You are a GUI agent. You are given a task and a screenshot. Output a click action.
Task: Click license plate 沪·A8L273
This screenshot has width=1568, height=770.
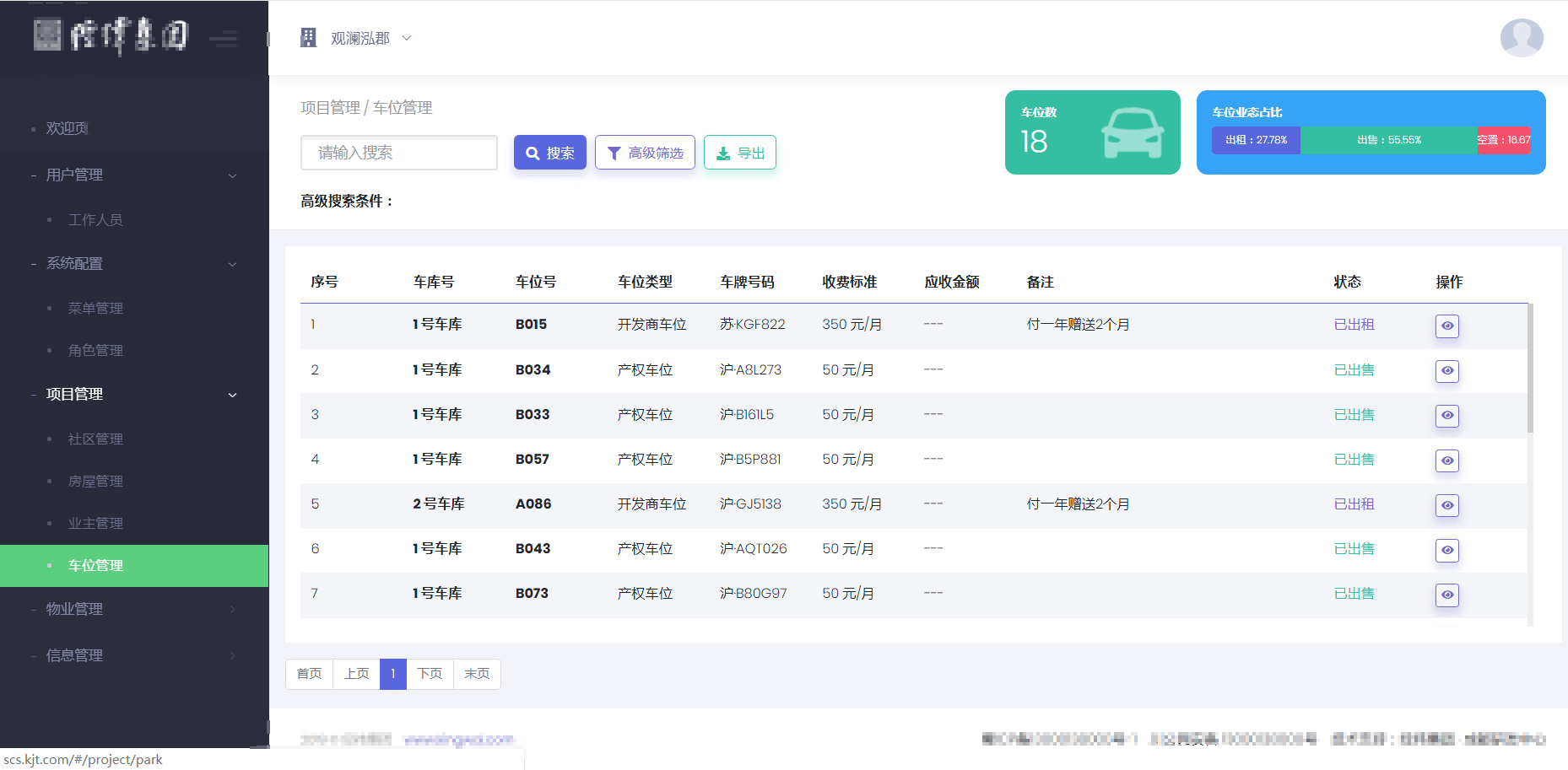tap(751, 369)
